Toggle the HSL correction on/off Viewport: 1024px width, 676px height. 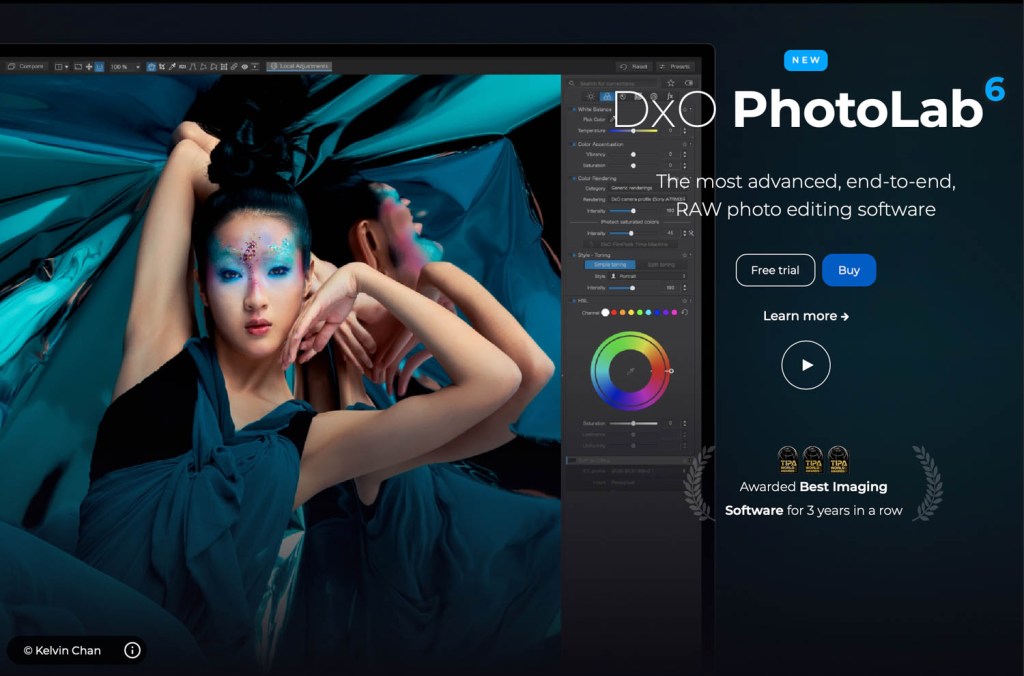[x=573, y=301]
